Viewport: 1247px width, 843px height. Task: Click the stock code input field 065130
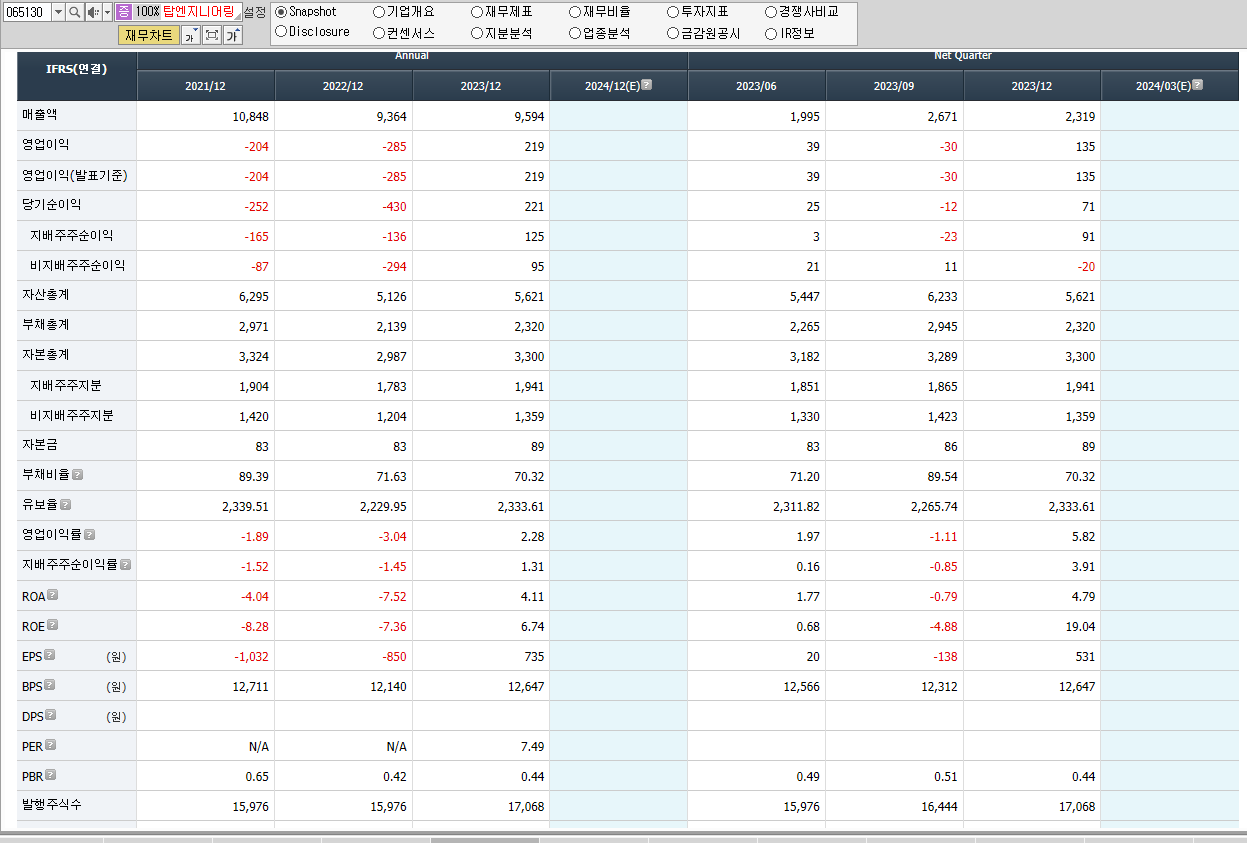click(x=25, y=12)
